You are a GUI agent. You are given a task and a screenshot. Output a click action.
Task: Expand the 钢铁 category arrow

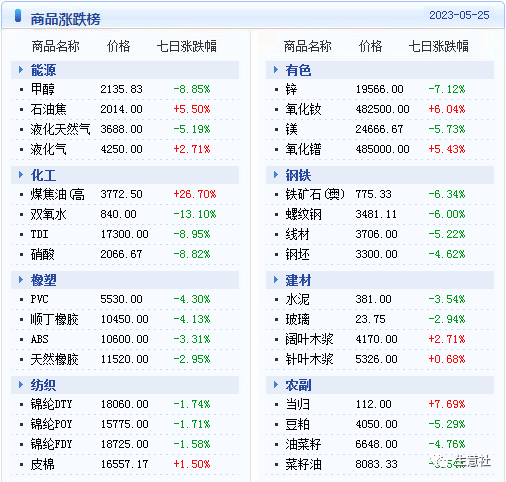pyautogui.click(x=276, y=175)
